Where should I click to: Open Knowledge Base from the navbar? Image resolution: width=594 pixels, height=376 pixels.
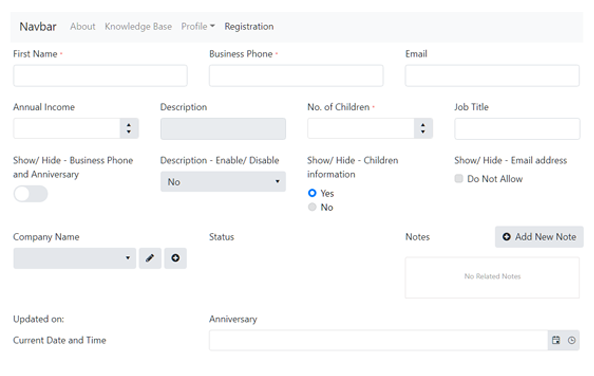coord(138,27)
